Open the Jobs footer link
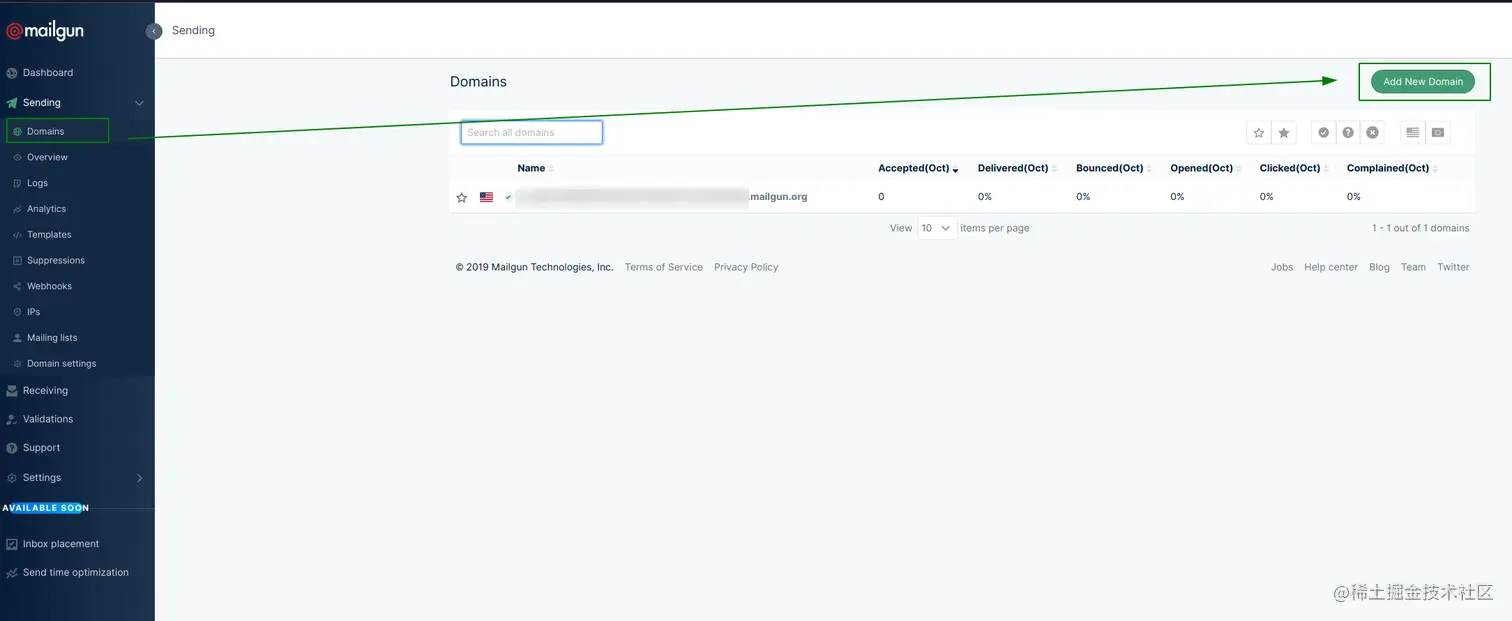Screen dimensions: 1512x621 (1282, 267)
